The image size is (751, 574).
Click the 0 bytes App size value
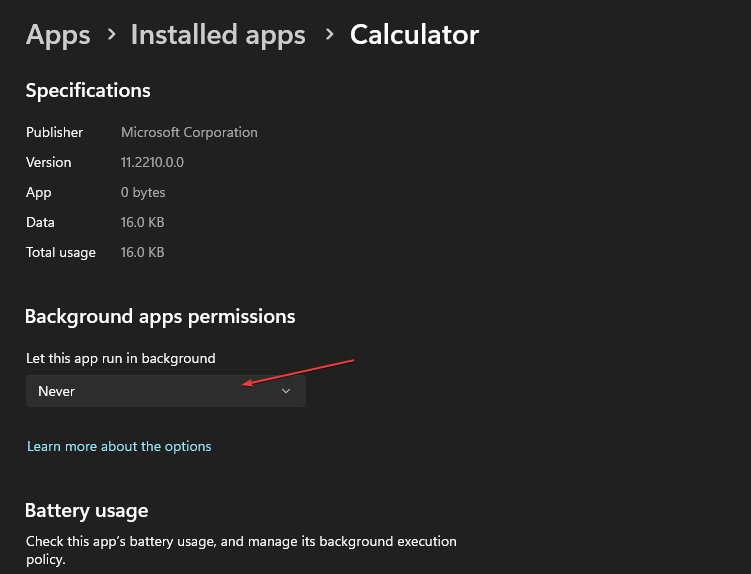pyautogui.click(x=143, y=192)
